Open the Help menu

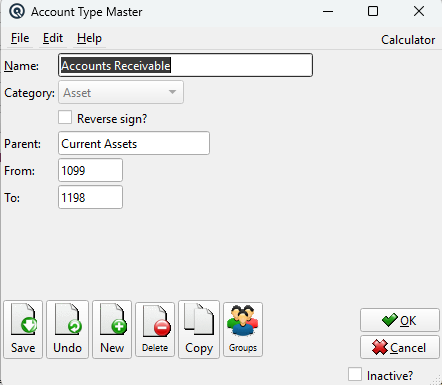tap(89, 38)
